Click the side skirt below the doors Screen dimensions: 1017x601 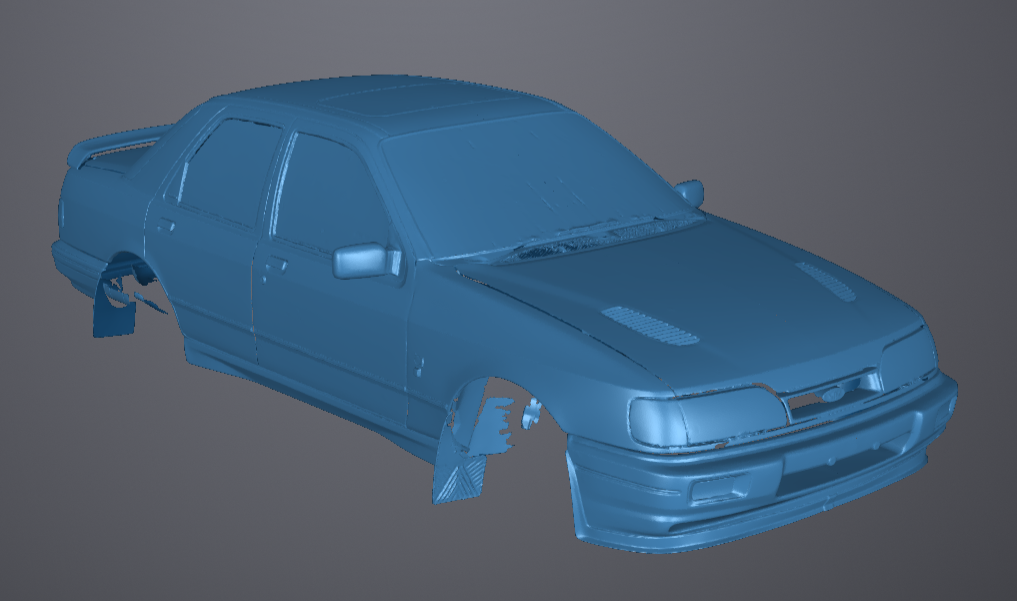pyautogui.click(x=300, y=385)
